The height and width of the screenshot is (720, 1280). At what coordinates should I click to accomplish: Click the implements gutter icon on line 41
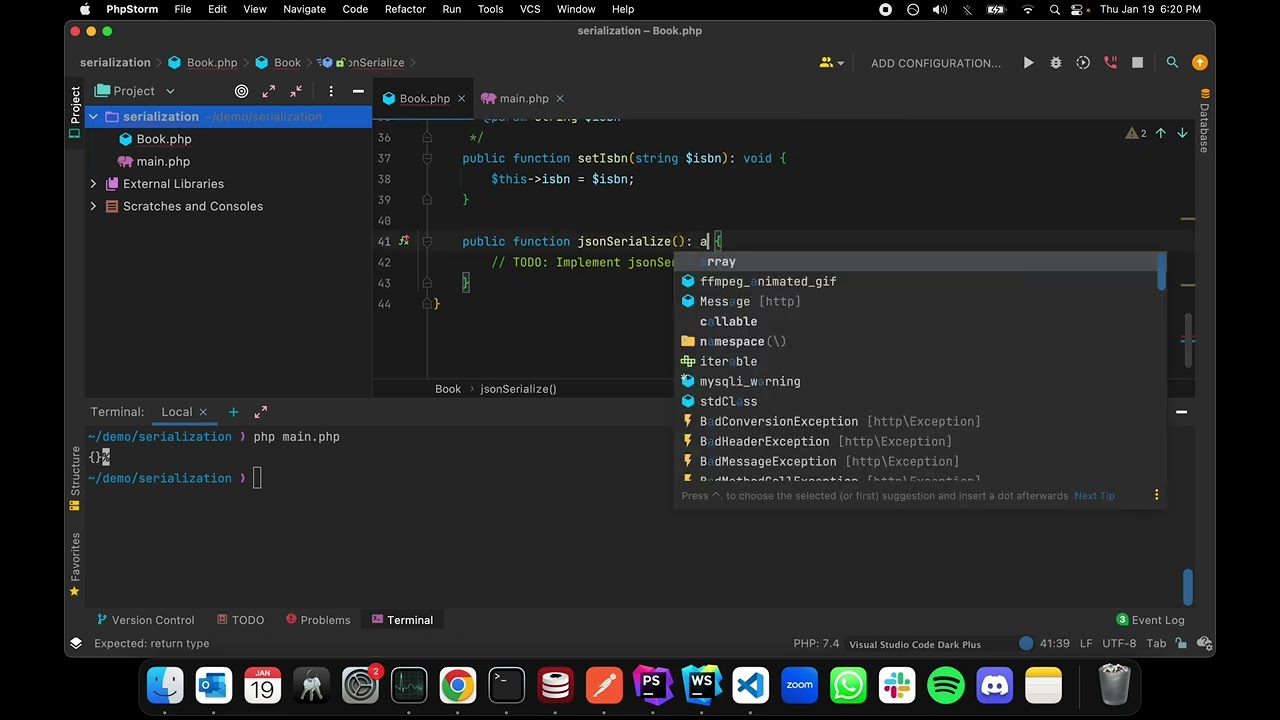point(404,241)
